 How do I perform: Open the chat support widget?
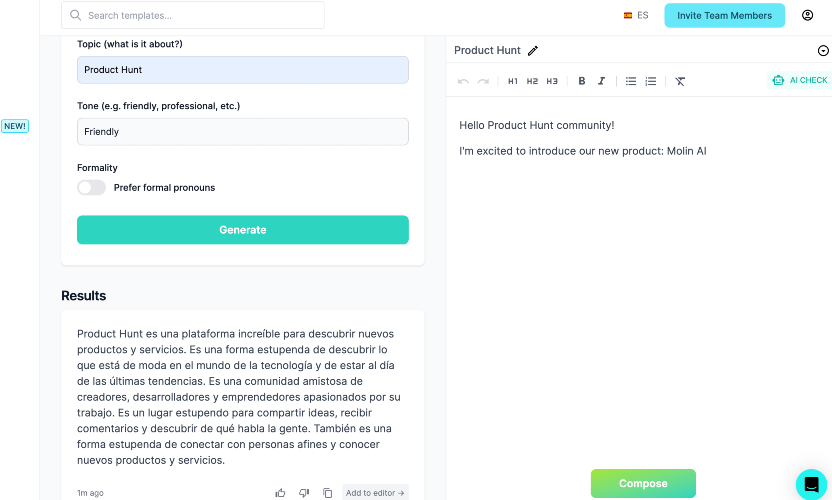point(811,484)
